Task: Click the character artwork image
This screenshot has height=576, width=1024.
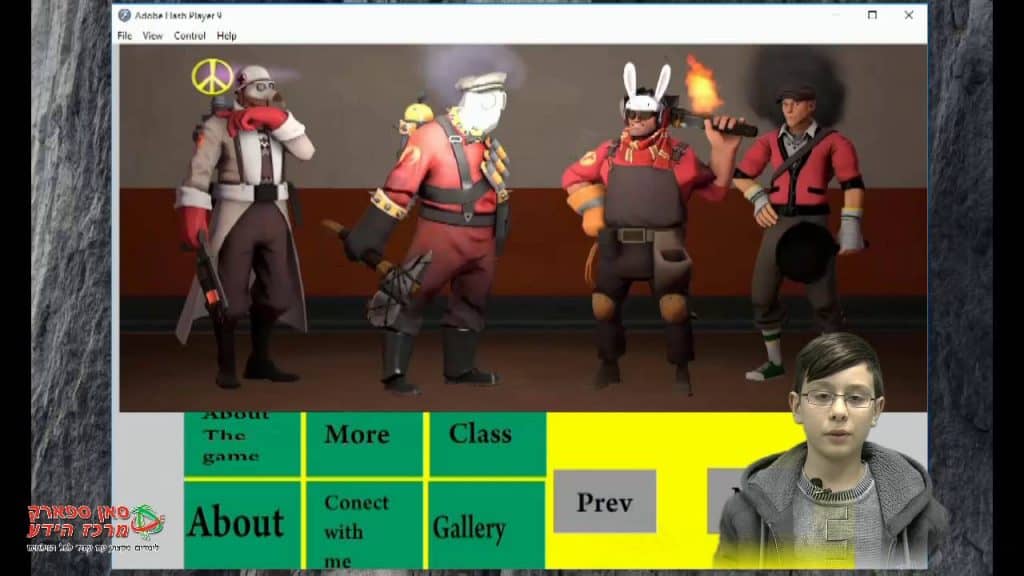Action: 522,228
